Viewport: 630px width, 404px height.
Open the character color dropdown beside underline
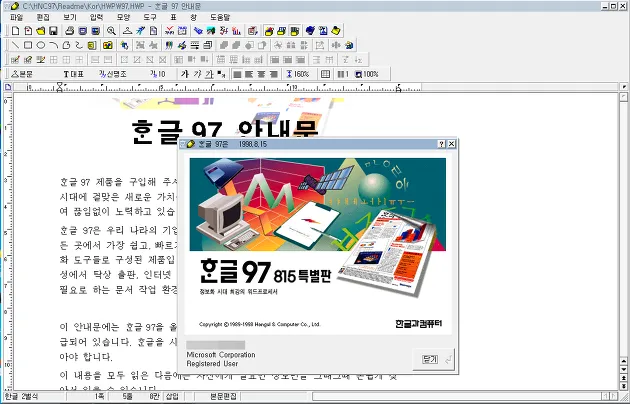pyautogui.click(x=221, y=74)
